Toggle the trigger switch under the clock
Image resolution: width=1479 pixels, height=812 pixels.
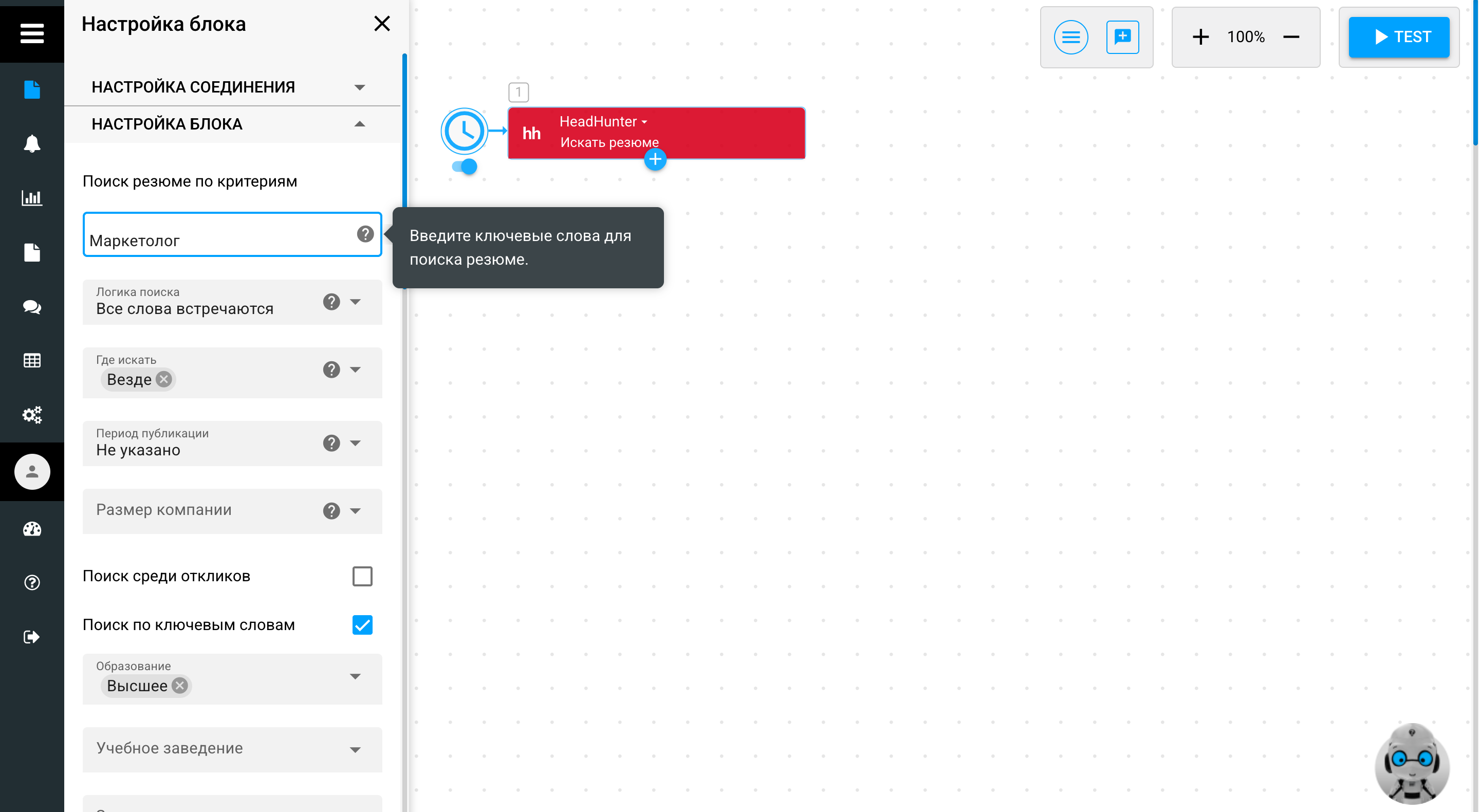click(x=465, y=167)
